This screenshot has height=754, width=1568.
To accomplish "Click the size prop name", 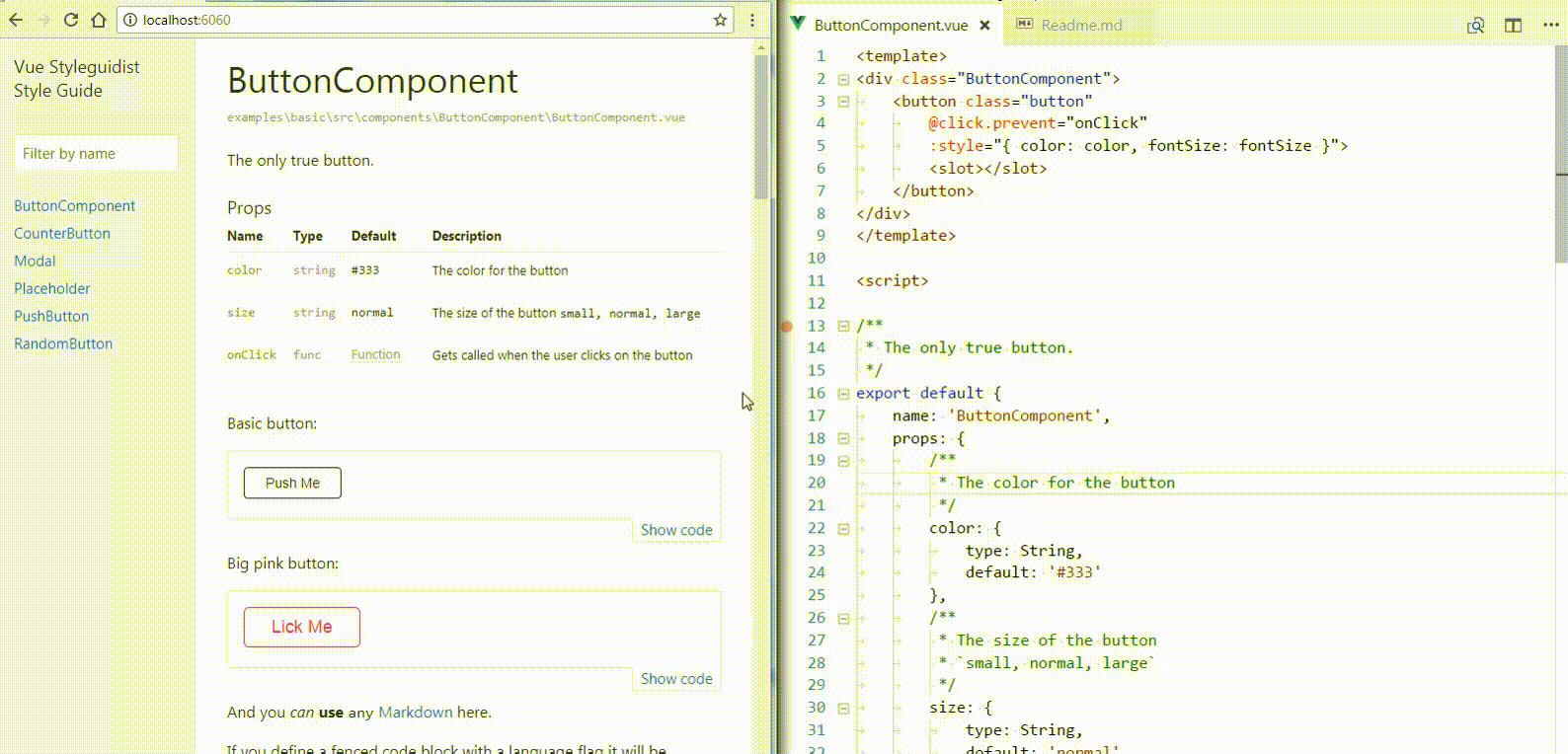I will [x=241, y=313].
